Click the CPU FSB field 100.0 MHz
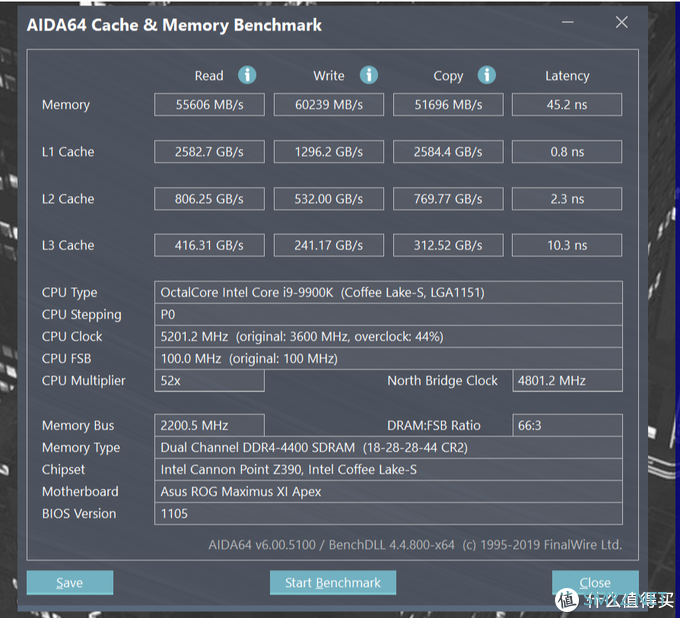Image resolution: width=680 pixels, height=618 pixels. point(388,359)
